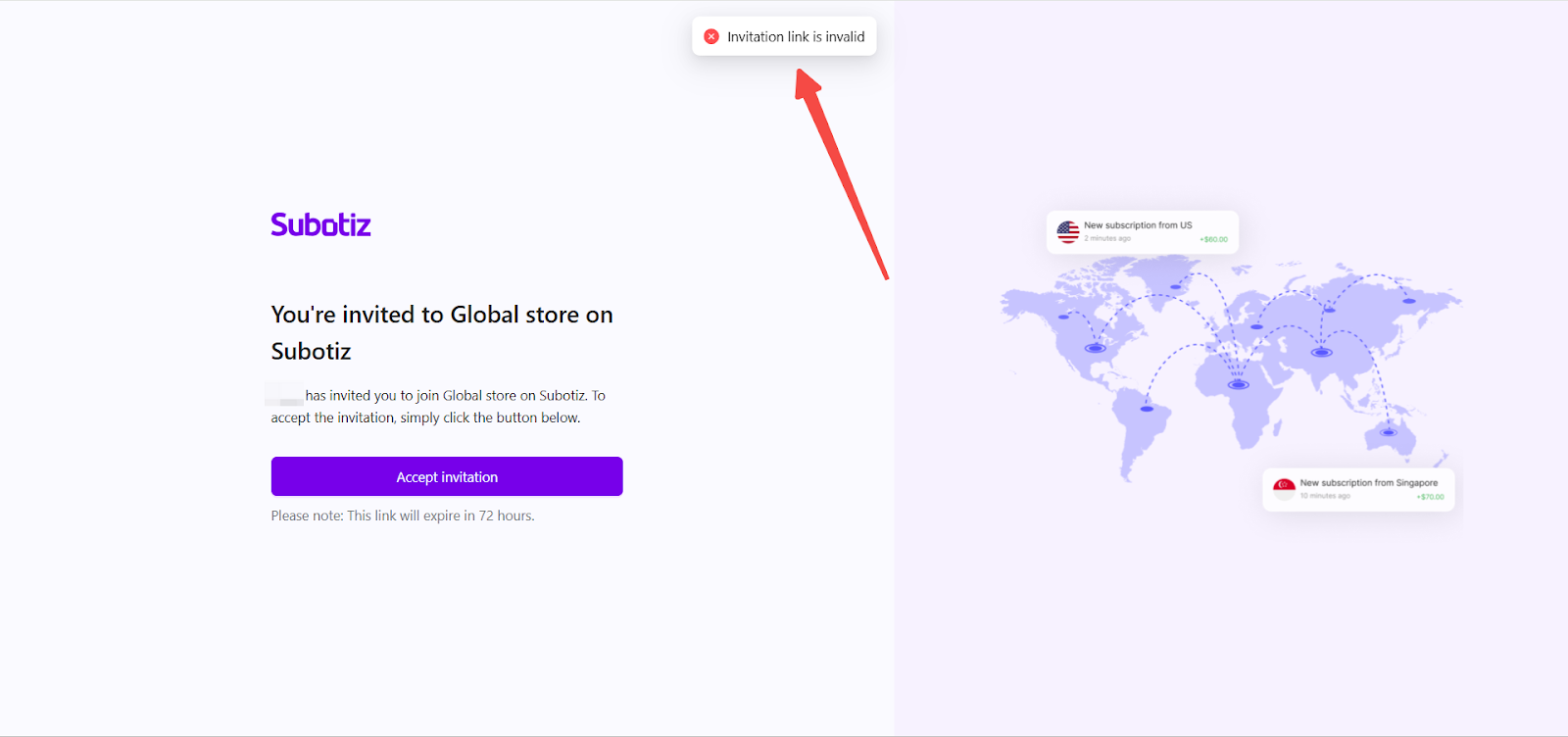
Task: Click the link expiry note text
Action: (403, 516)
